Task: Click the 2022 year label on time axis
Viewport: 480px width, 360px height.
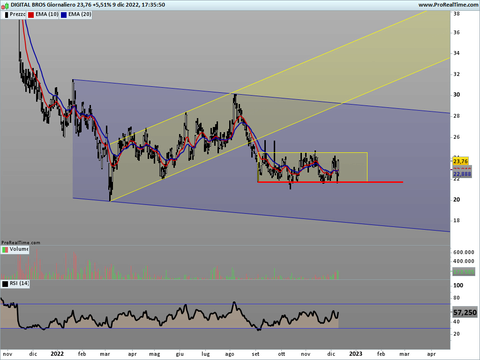Action: 57,354
